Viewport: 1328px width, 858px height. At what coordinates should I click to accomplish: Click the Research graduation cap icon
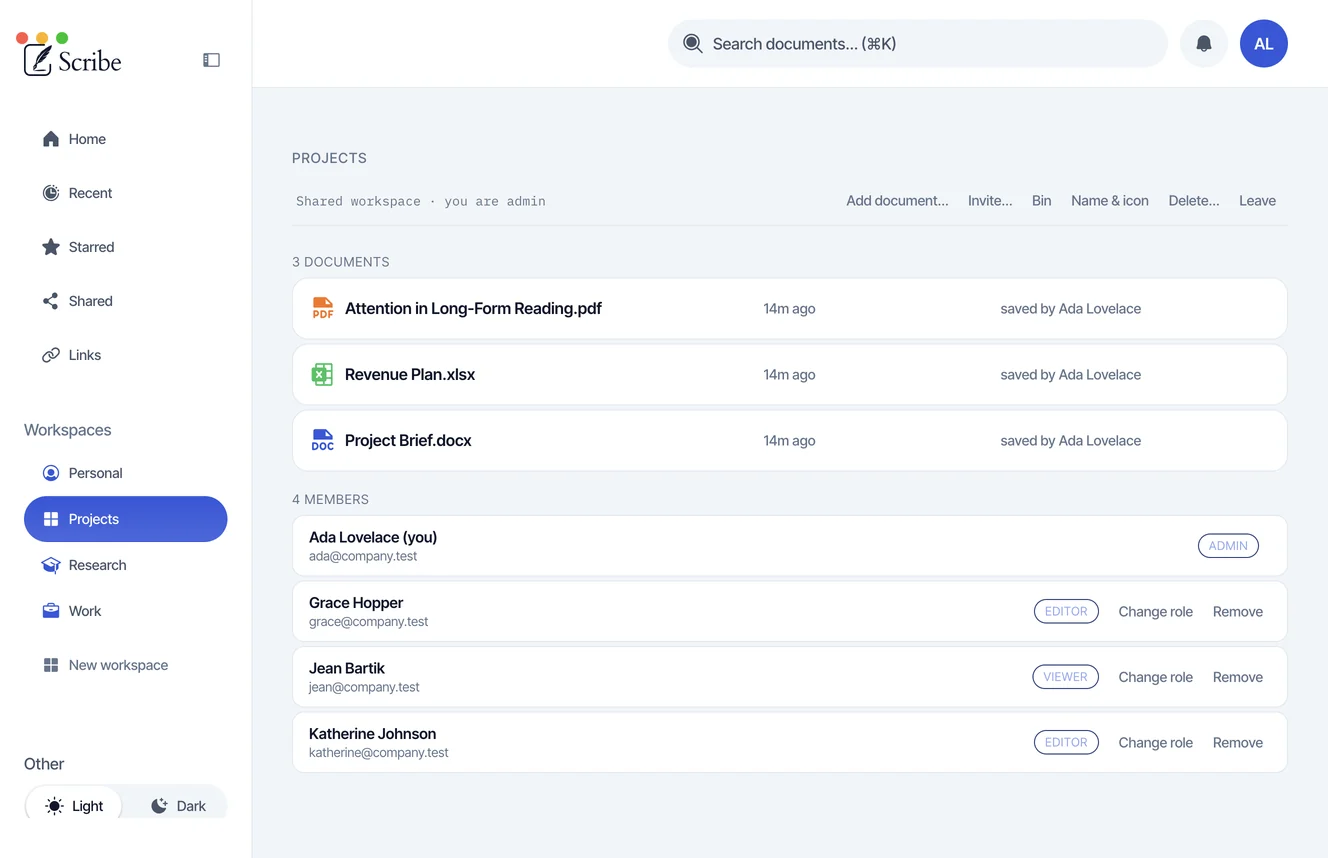point(51,565)
